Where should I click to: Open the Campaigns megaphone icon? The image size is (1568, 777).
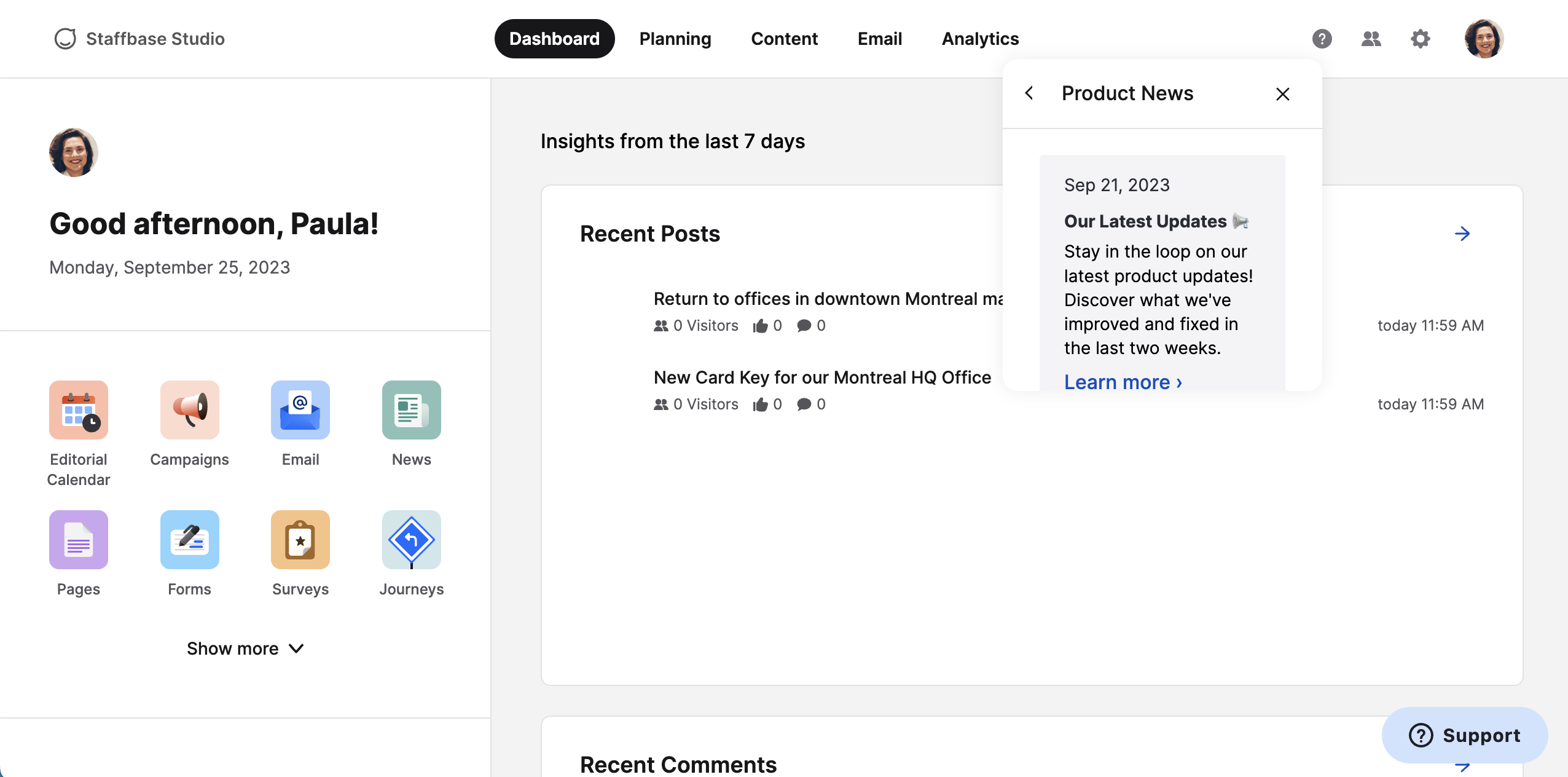189,410
